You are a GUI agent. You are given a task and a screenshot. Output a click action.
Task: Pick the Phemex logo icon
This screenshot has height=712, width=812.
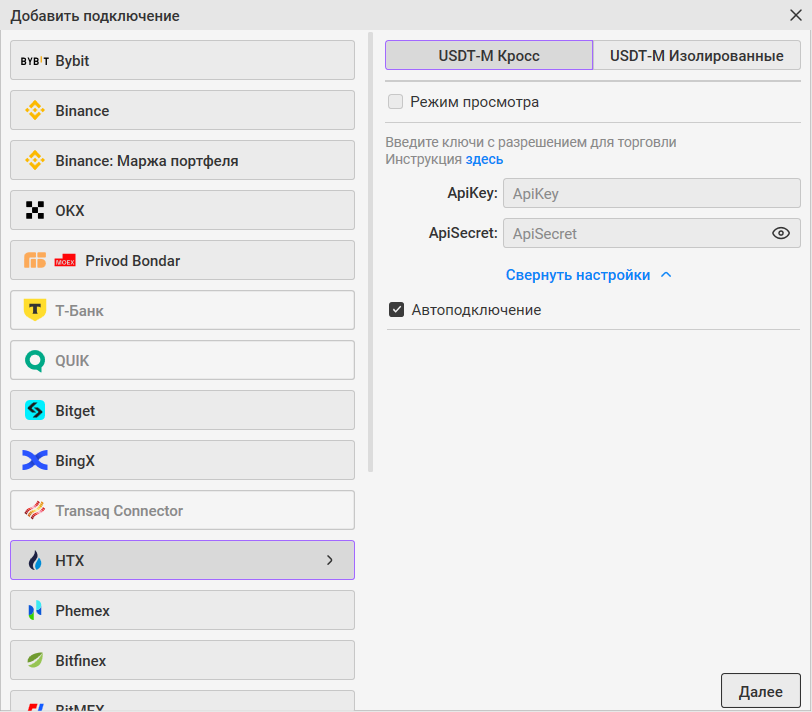(35, 611)
